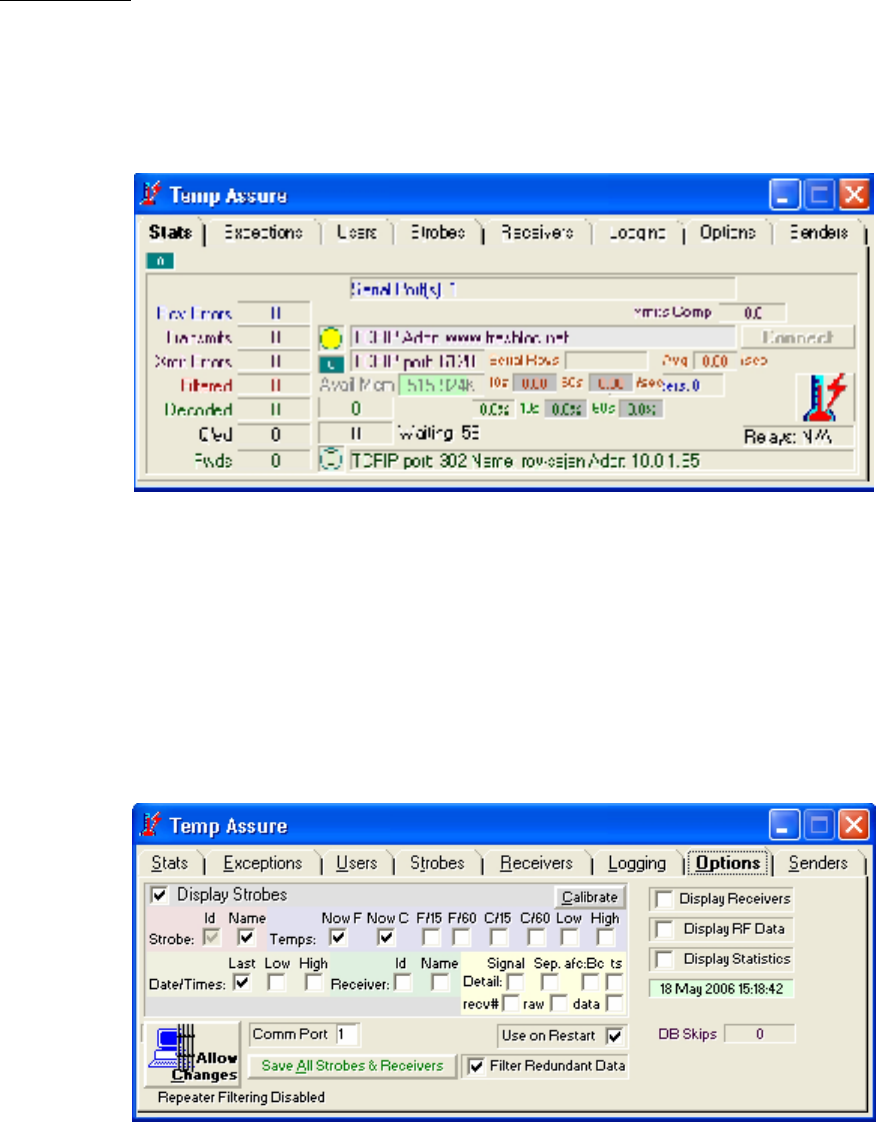Toggle the Filter Redundant Data checkbox
The width and height of the screenshot is (876, 1122).
476,1065
